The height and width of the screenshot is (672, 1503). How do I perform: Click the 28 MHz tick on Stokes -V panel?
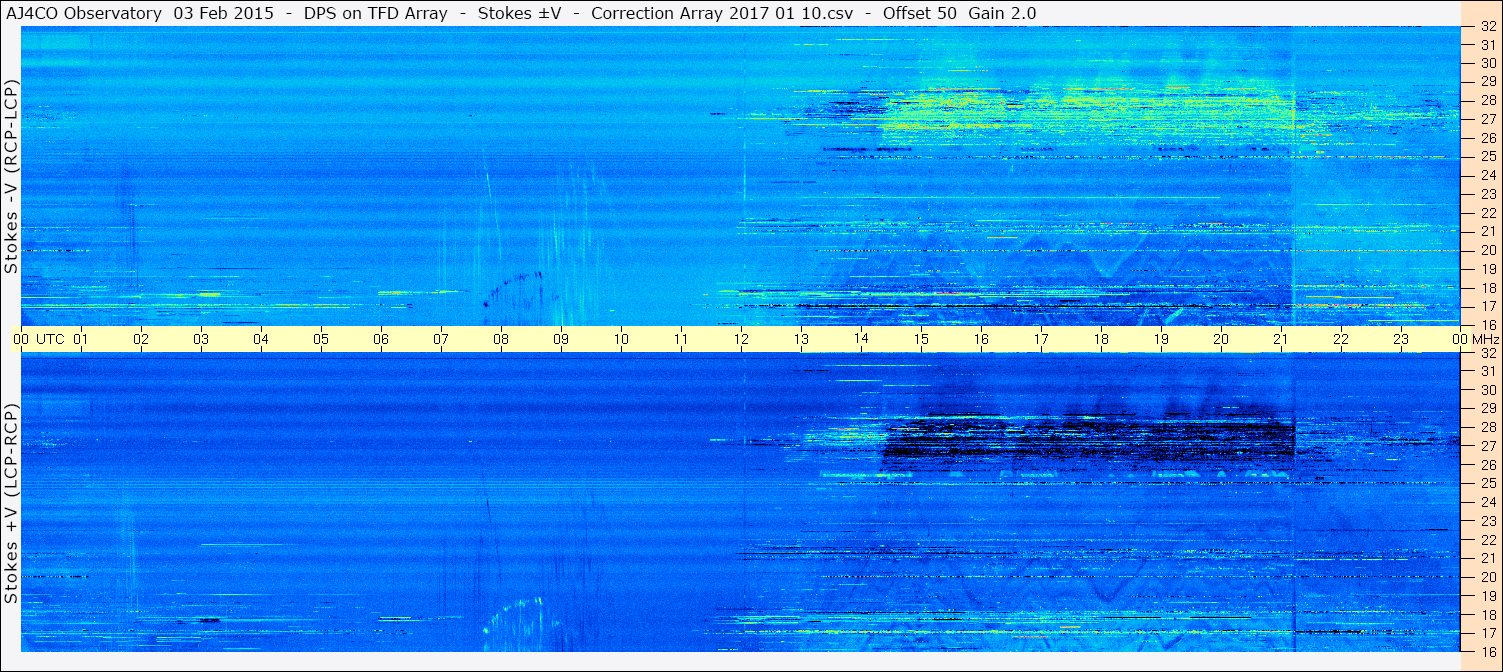point(1487,100)
